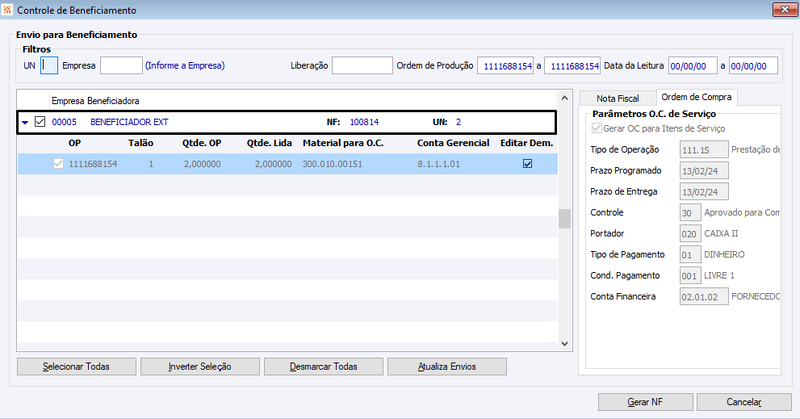Click the Prazo de Entrega date field
The height and width of the screenshot is (419, 800).
tap(704, 191)
